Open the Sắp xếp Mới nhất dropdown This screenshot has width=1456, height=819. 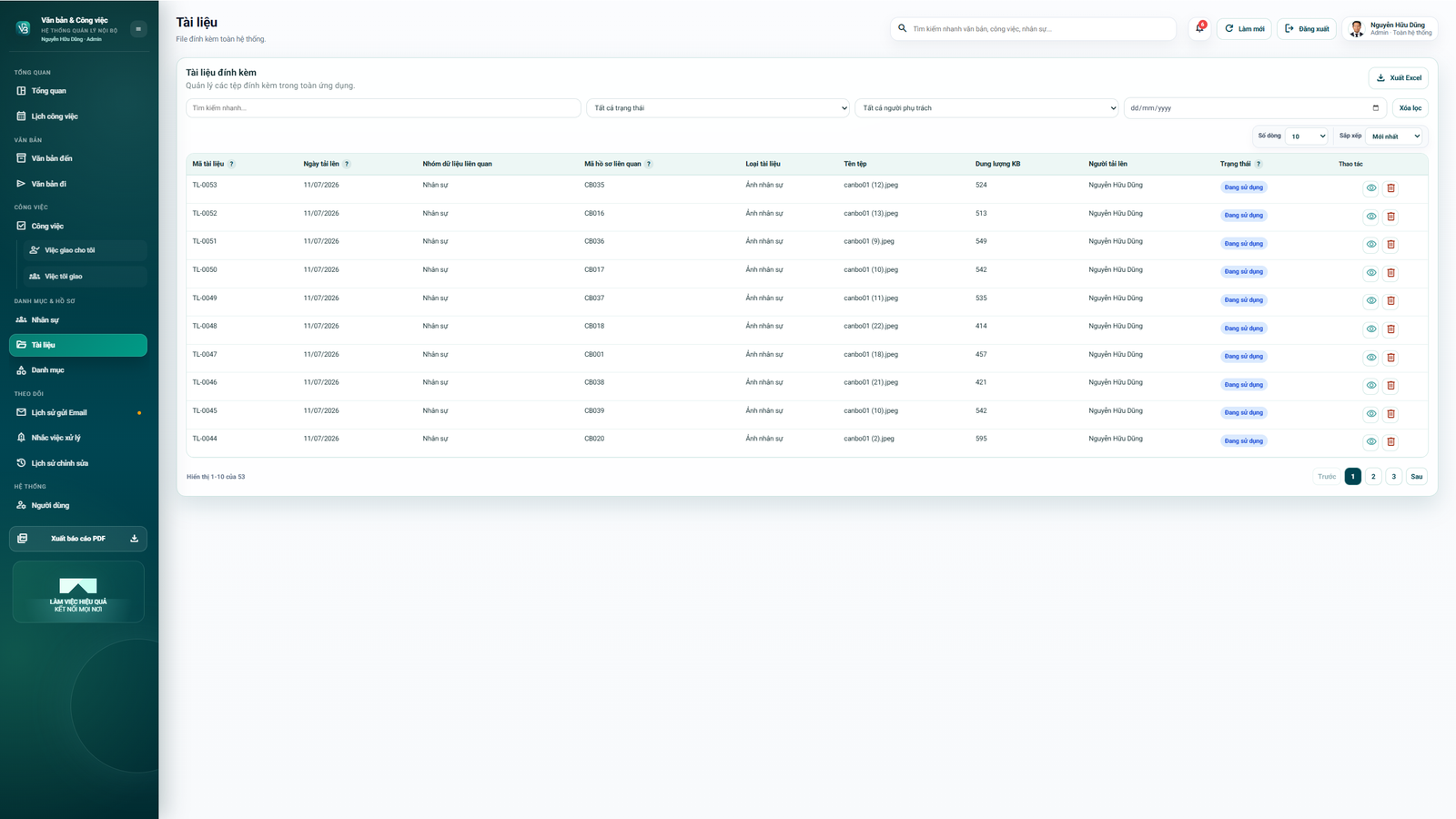pyautogui.click(x=1395, y=136)
